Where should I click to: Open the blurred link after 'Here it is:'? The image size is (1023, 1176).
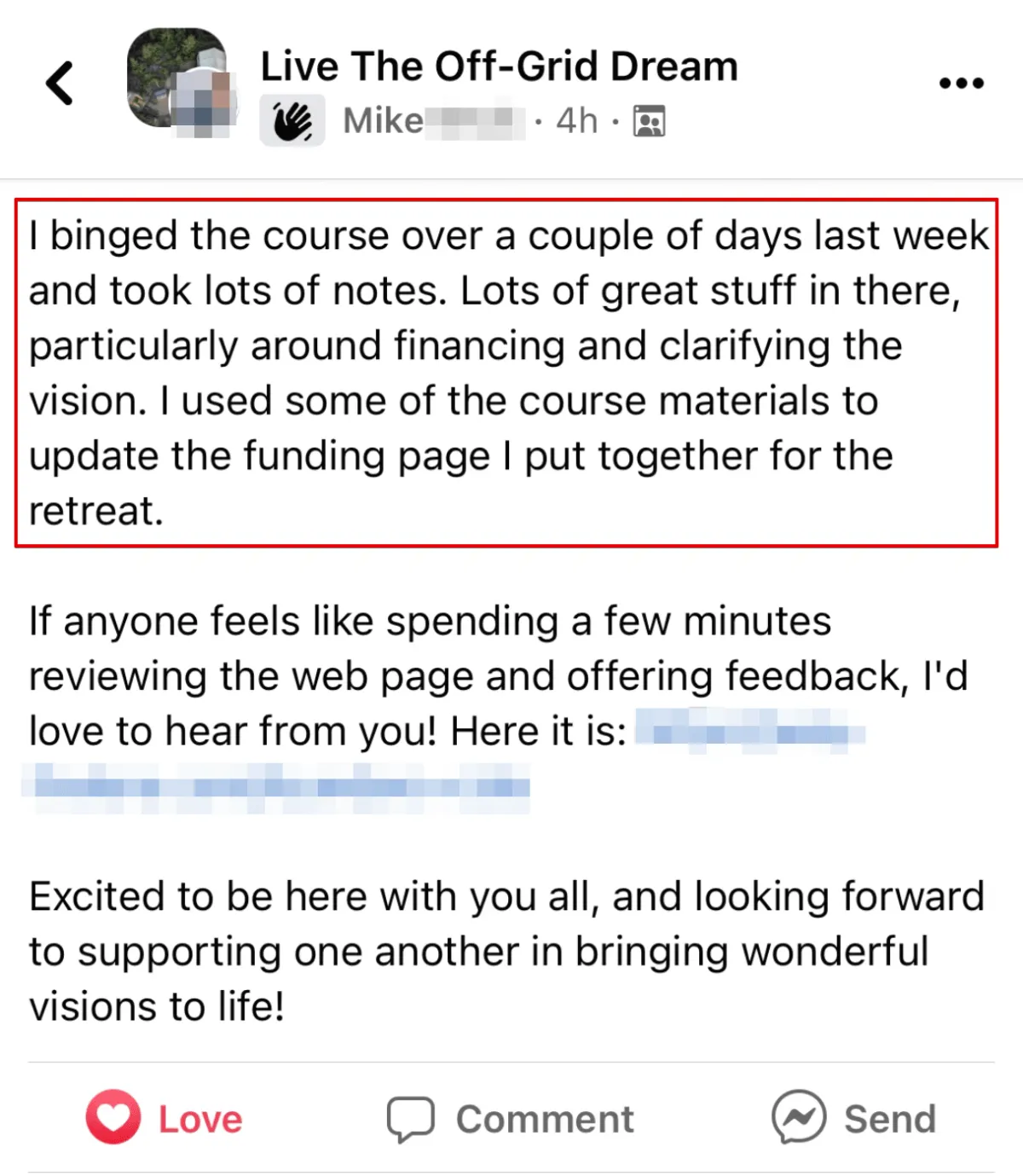pos(750,733)
